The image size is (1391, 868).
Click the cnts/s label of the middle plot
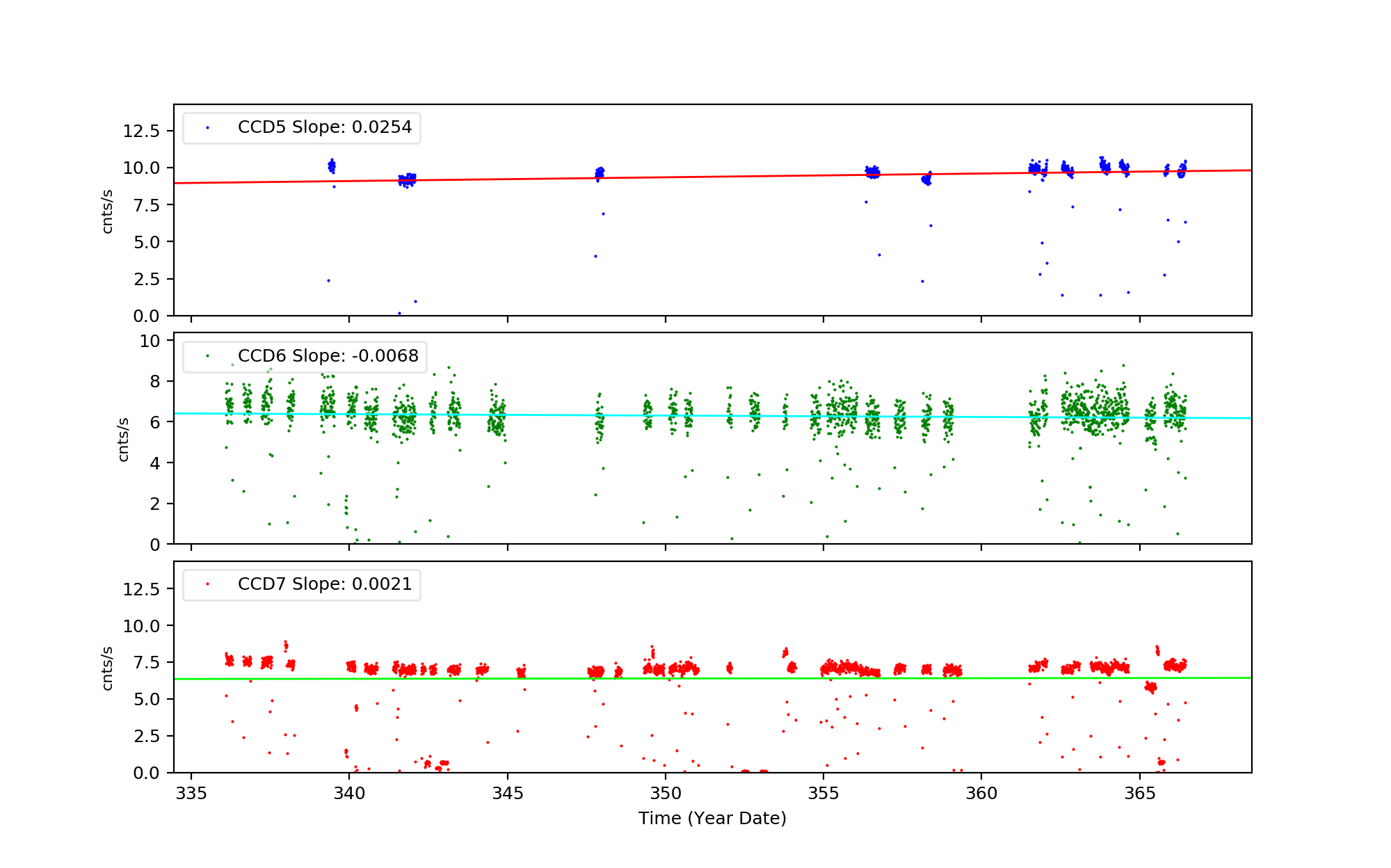tap(124, 439)
